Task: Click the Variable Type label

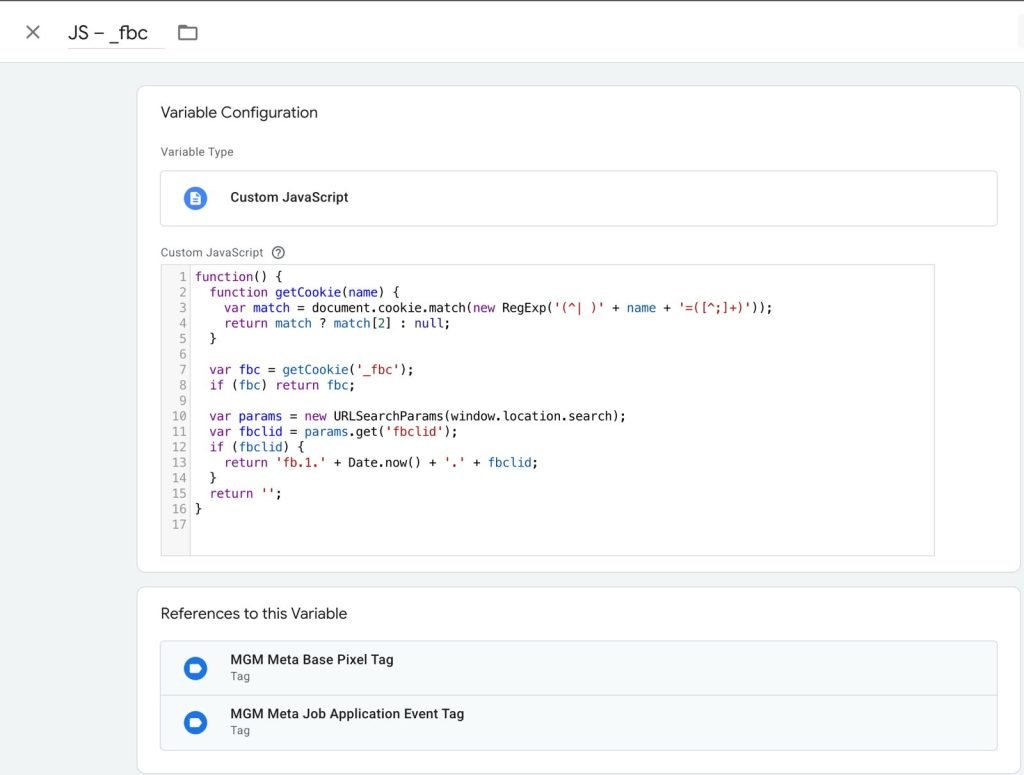Action: coord(197,151)
